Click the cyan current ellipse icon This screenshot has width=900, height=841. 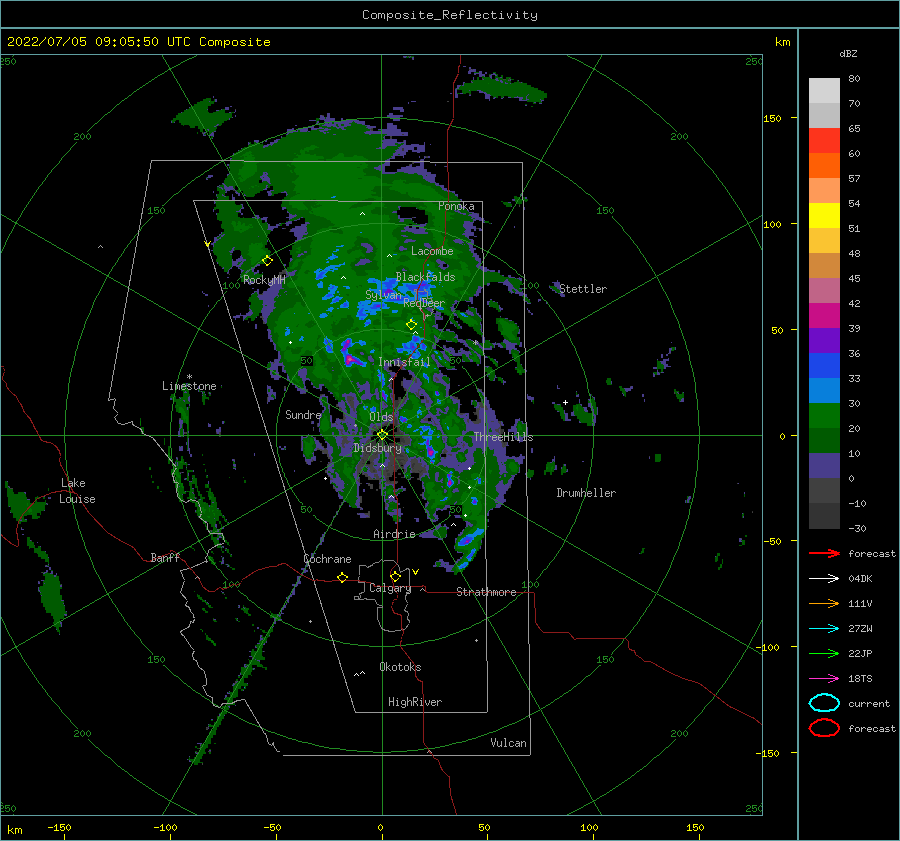click(824, 703)
